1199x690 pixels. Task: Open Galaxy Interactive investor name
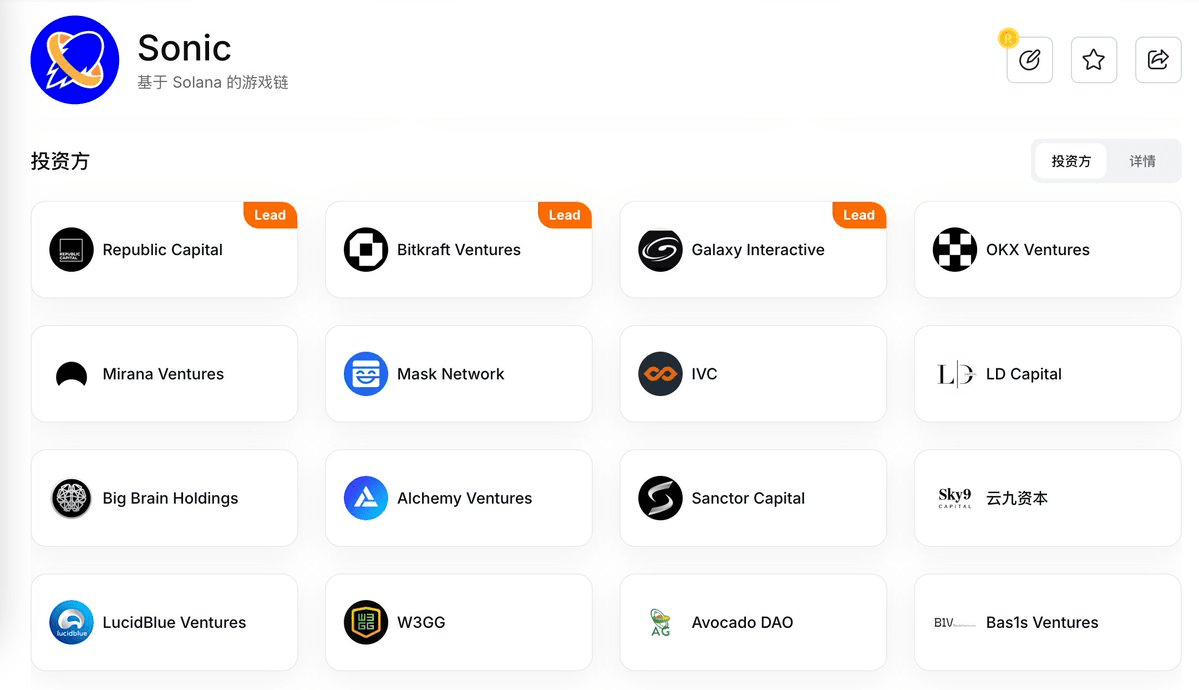tap(758, 249)
